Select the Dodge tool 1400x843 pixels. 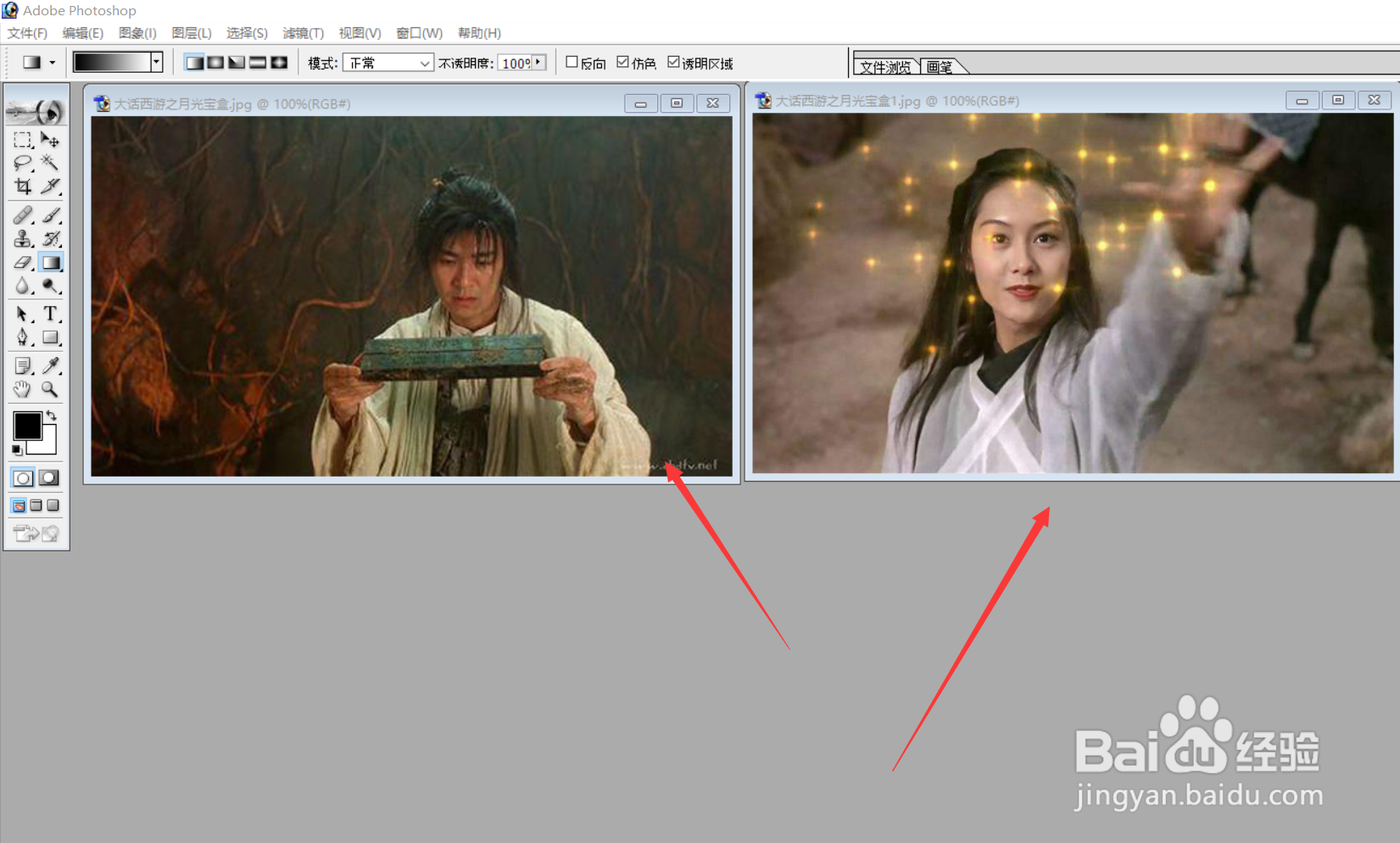[50, 287]
